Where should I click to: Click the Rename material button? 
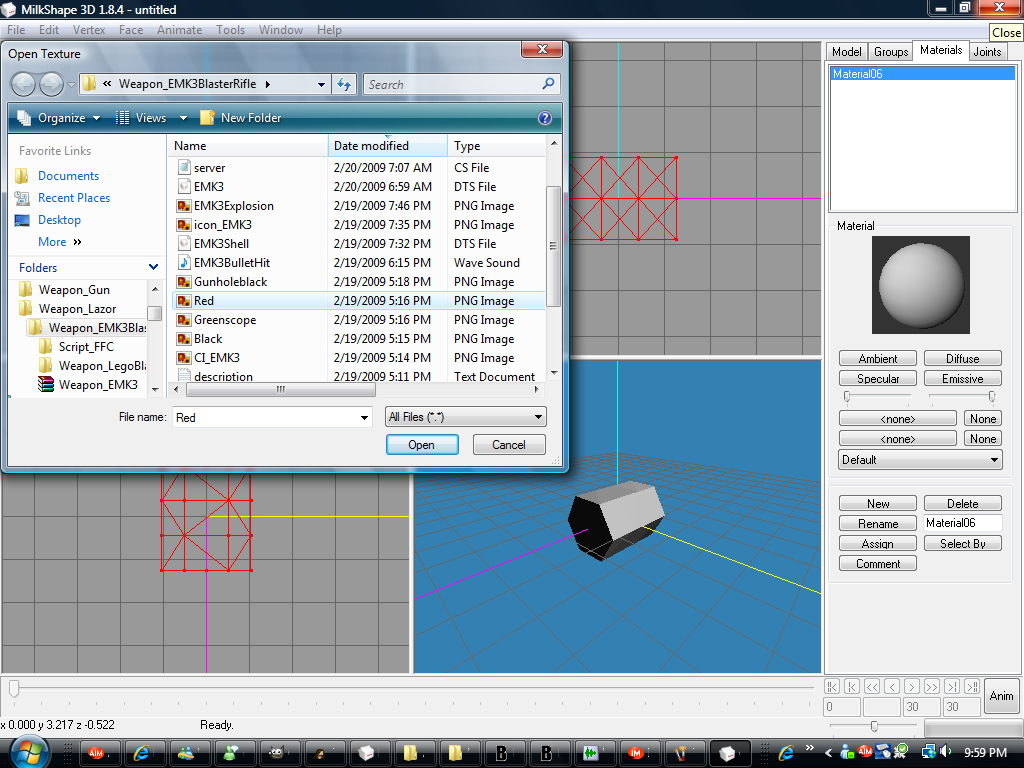878,524
